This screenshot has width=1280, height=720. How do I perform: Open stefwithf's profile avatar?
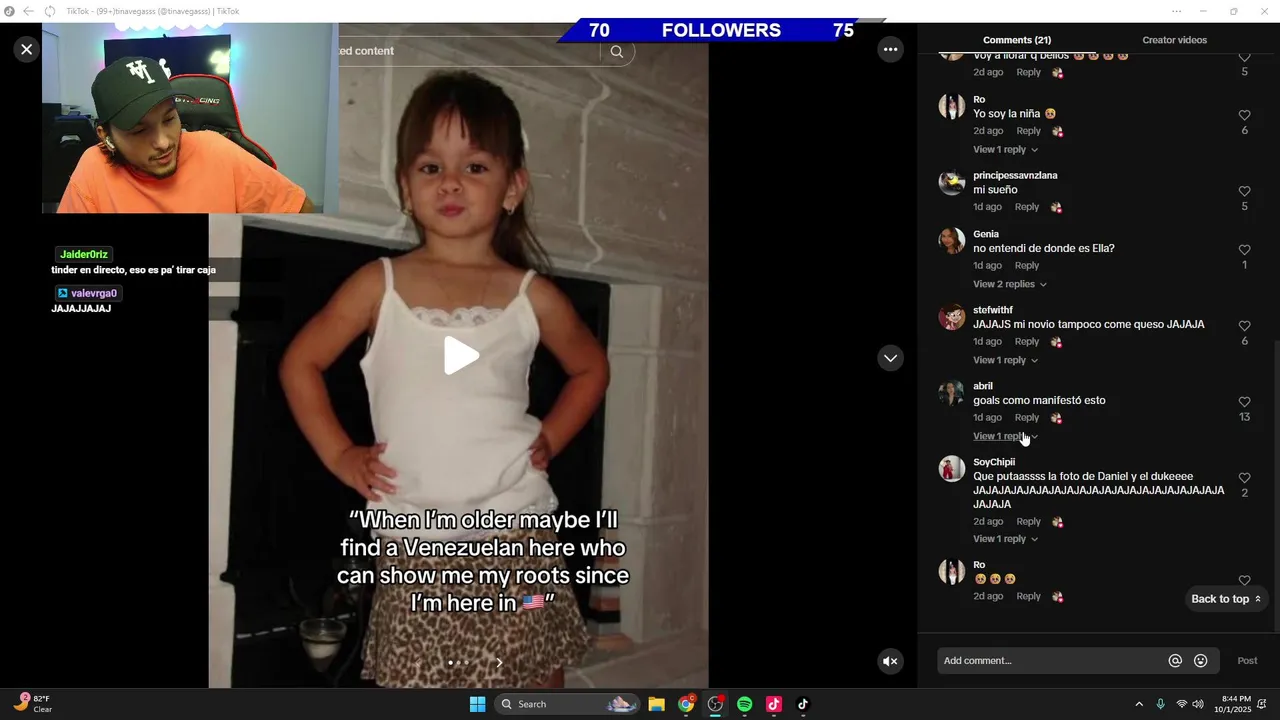point(951,317)
